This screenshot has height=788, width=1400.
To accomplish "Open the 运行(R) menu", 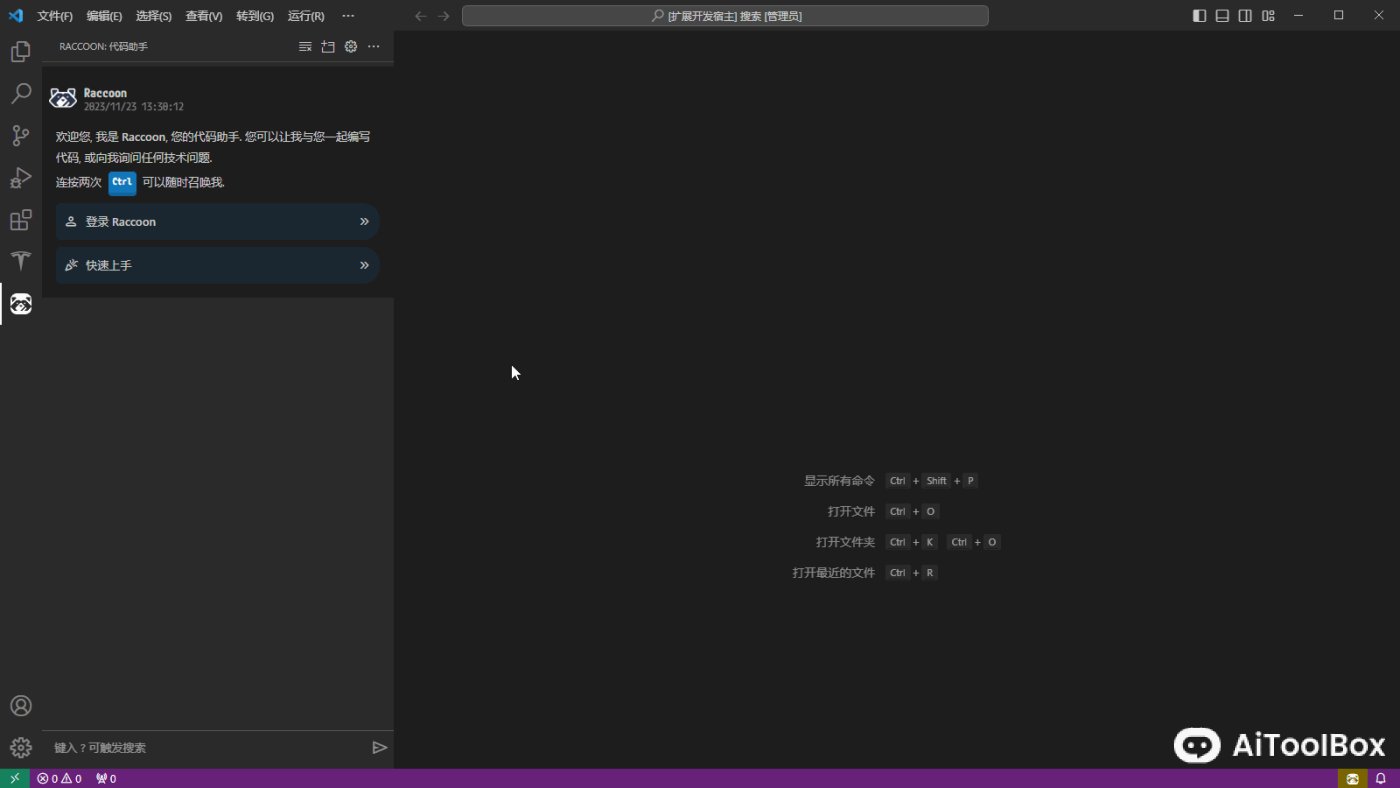I will click(306, 16).
